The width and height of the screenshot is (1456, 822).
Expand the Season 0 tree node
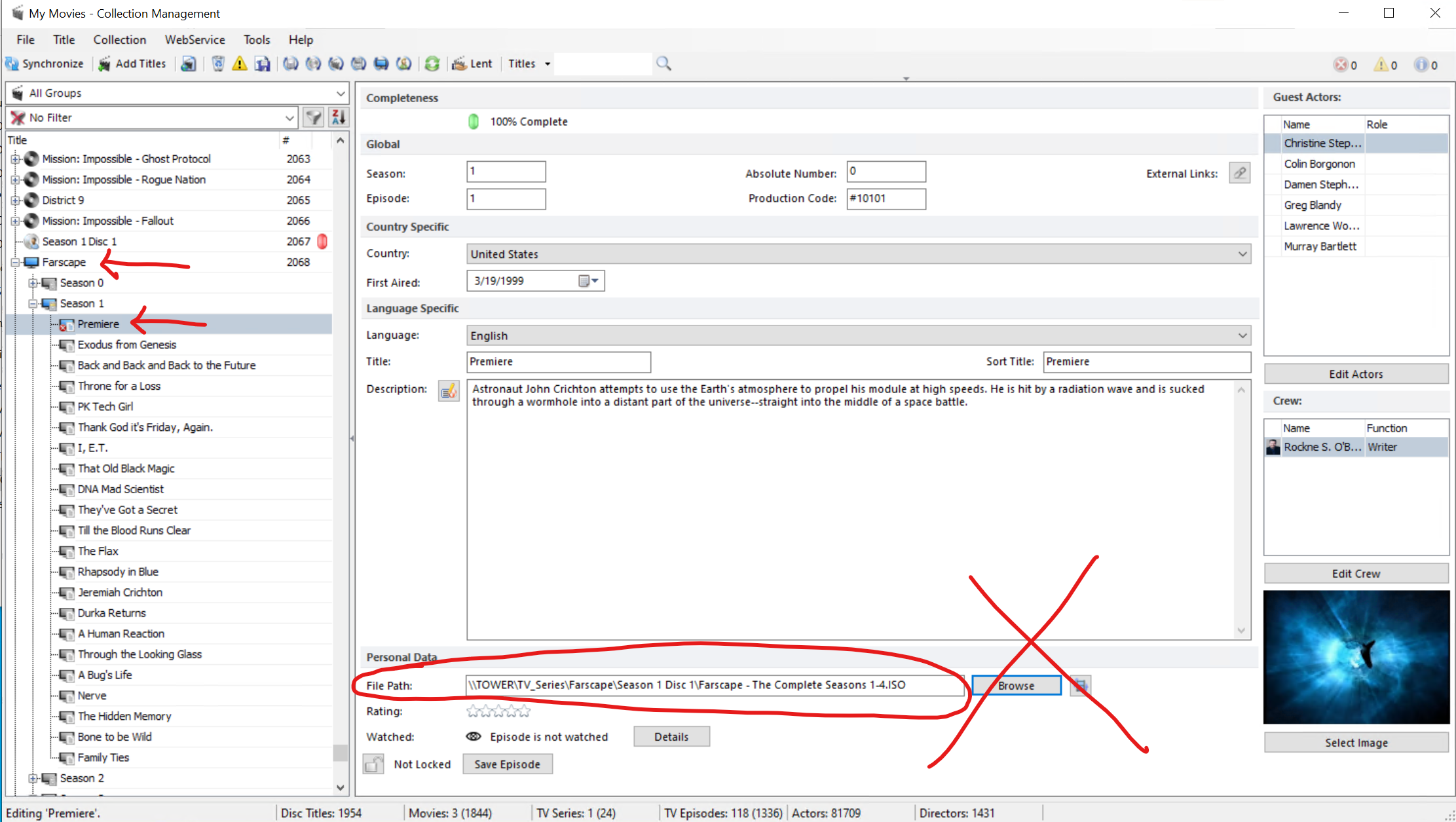(33, 283)
